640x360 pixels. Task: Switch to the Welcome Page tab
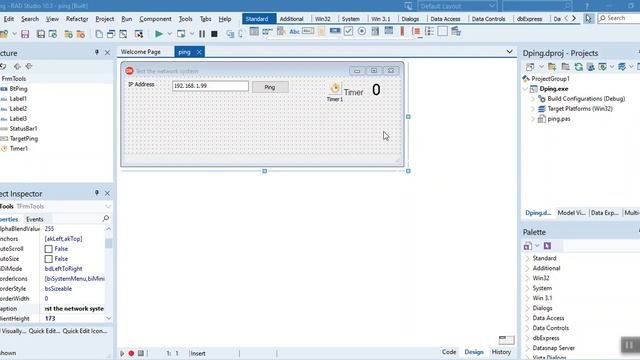[141, 52]
